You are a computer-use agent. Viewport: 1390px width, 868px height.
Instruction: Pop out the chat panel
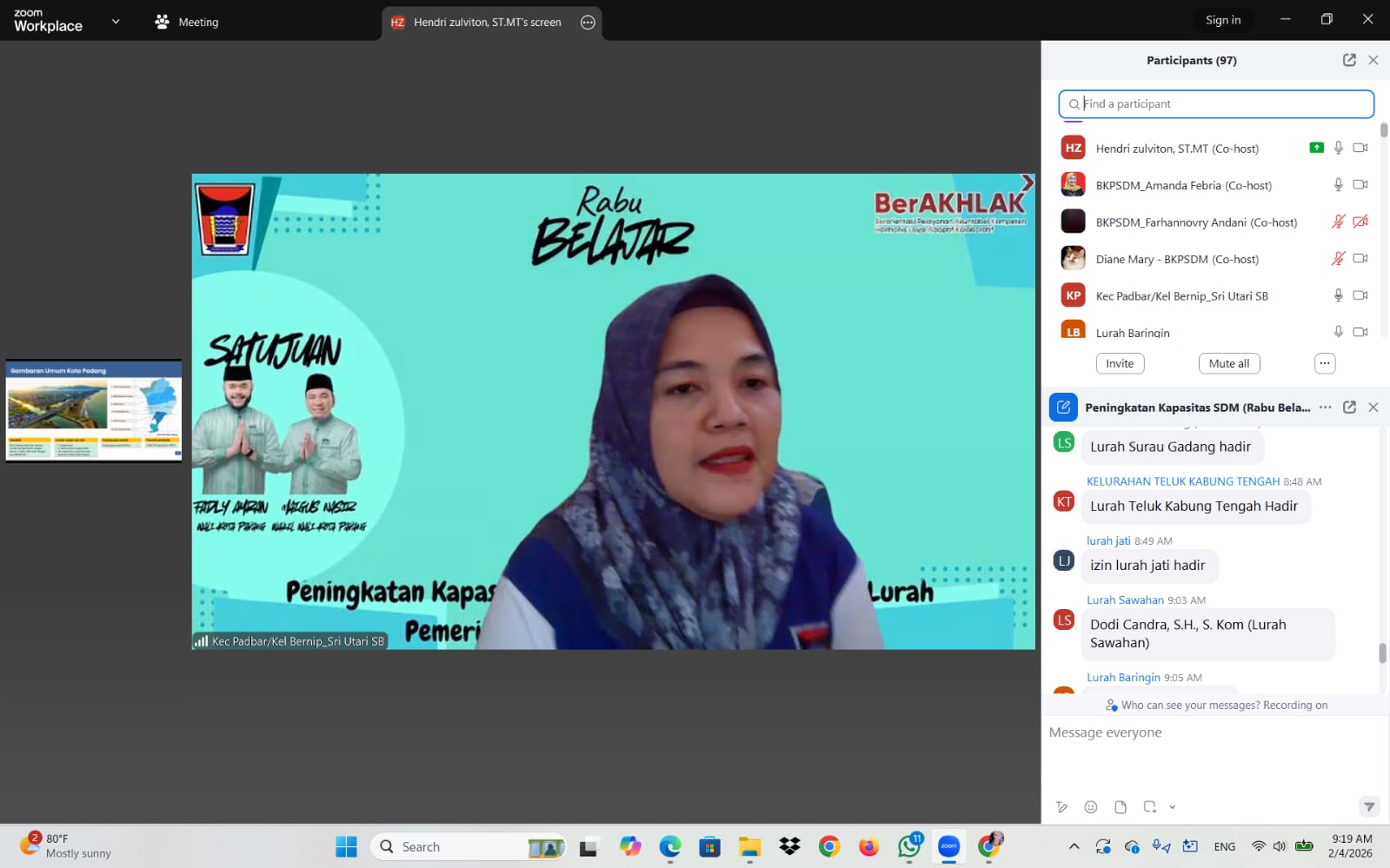(x=1349, y=407)
